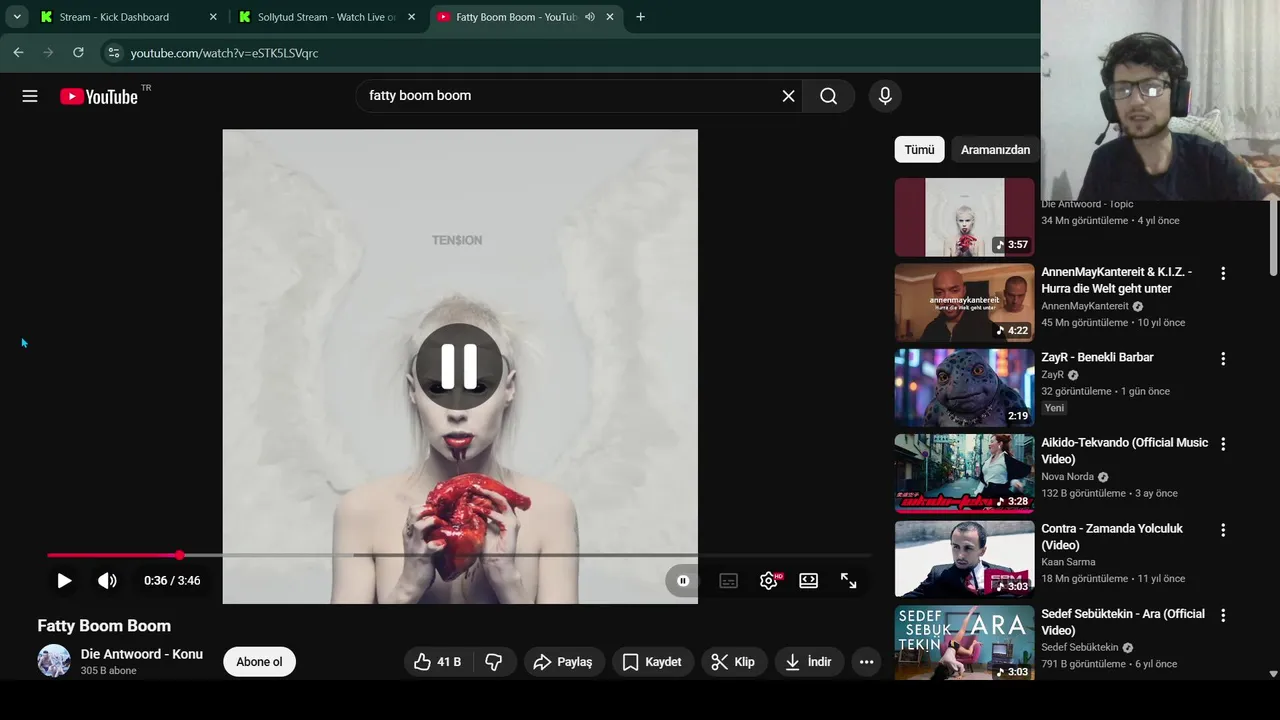Open Sedef Sebüktekin Ara thumbnail
The image size is (1280, 720).
click(x=964, y=643)
